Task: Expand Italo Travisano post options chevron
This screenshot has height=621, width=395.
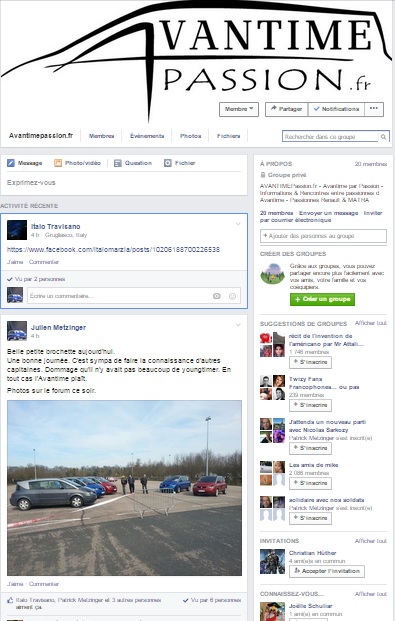Action: coord(238,224)
